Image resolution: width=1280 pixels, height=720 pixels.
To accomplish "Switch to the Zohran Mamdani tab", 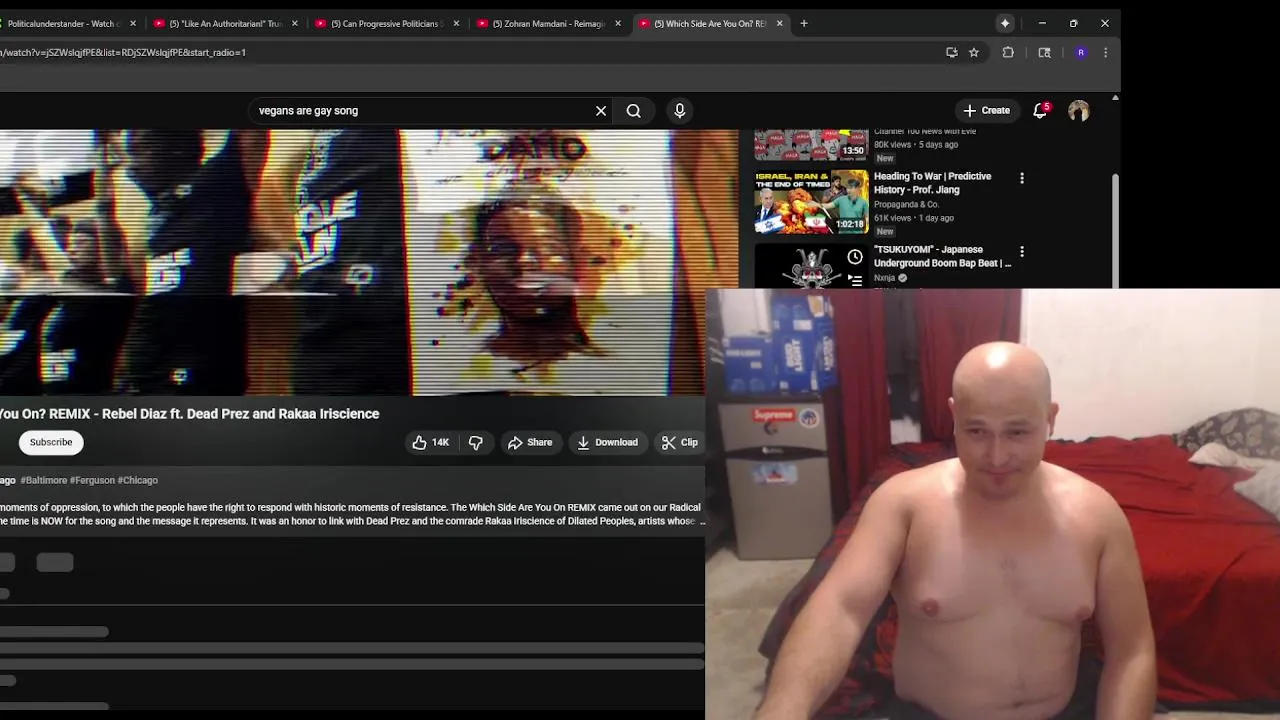I will 548,23.
